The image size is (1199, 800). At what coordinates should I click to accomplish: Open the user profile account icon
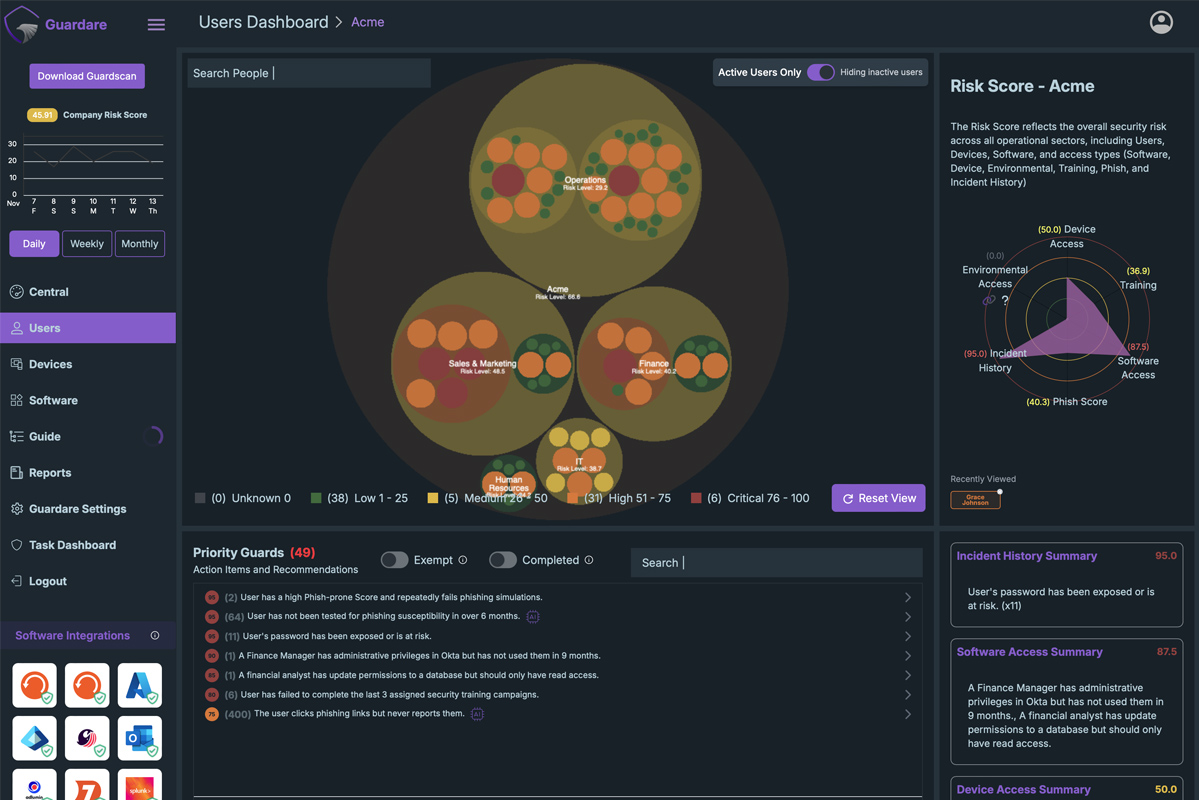1161,22
